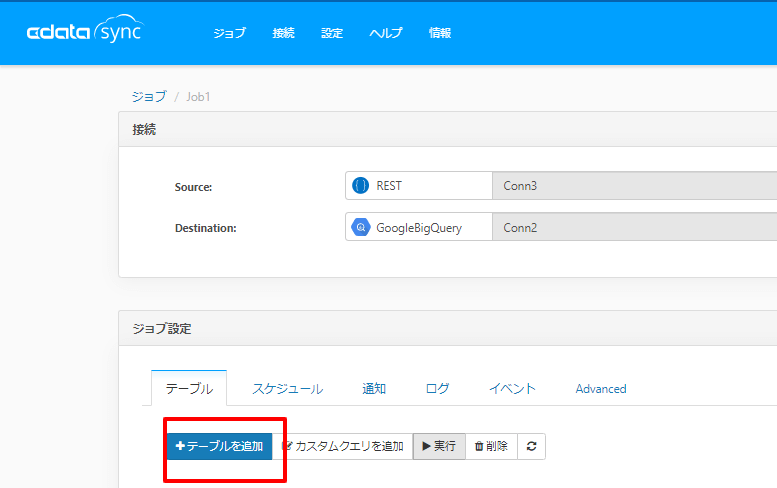This screenshot has height=488, width=777.
Task: Open the ジョブ menu in header
Action: click(x=229, y=33)
